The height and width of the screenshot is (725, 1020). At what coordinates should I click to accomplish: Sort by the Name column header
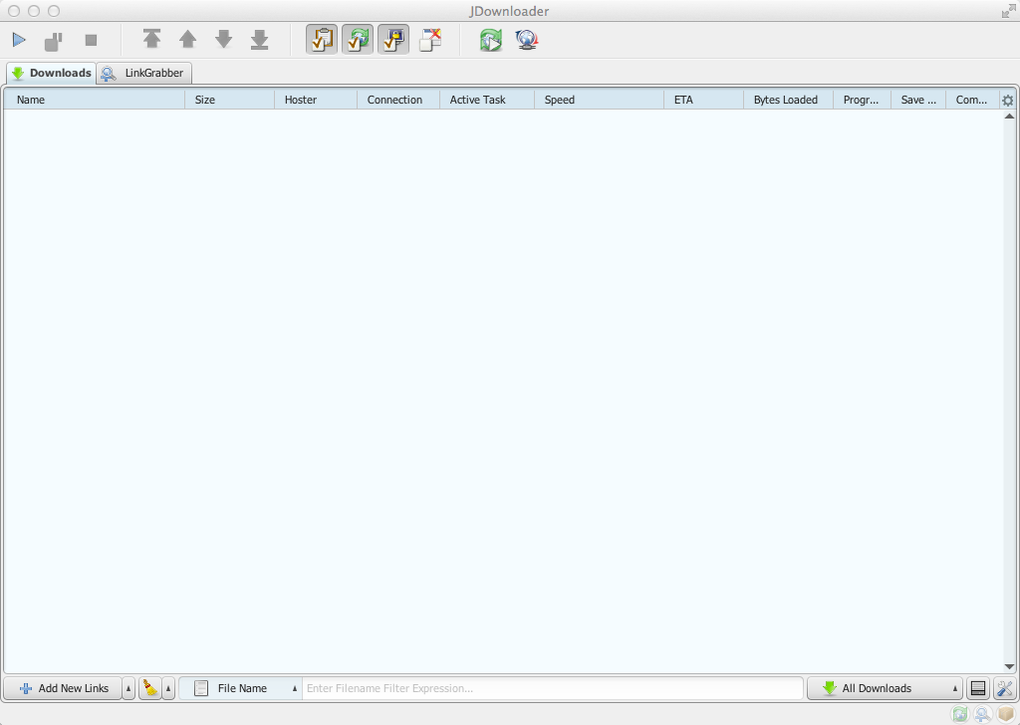(x=94, y=99)
